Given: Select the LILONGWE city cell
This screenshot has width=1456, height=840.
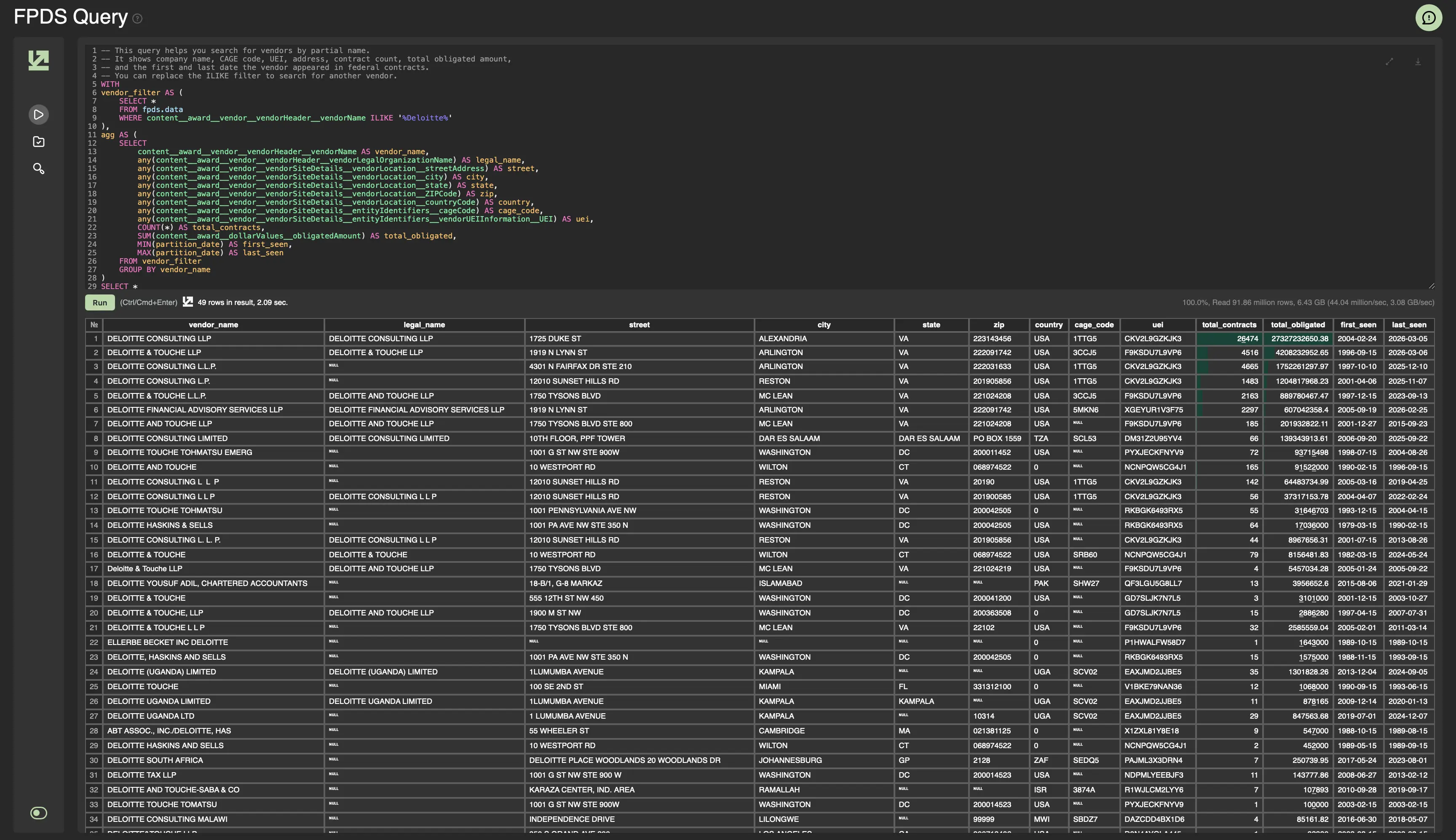Looking at the screenshot, I should (x=824, y=819).
